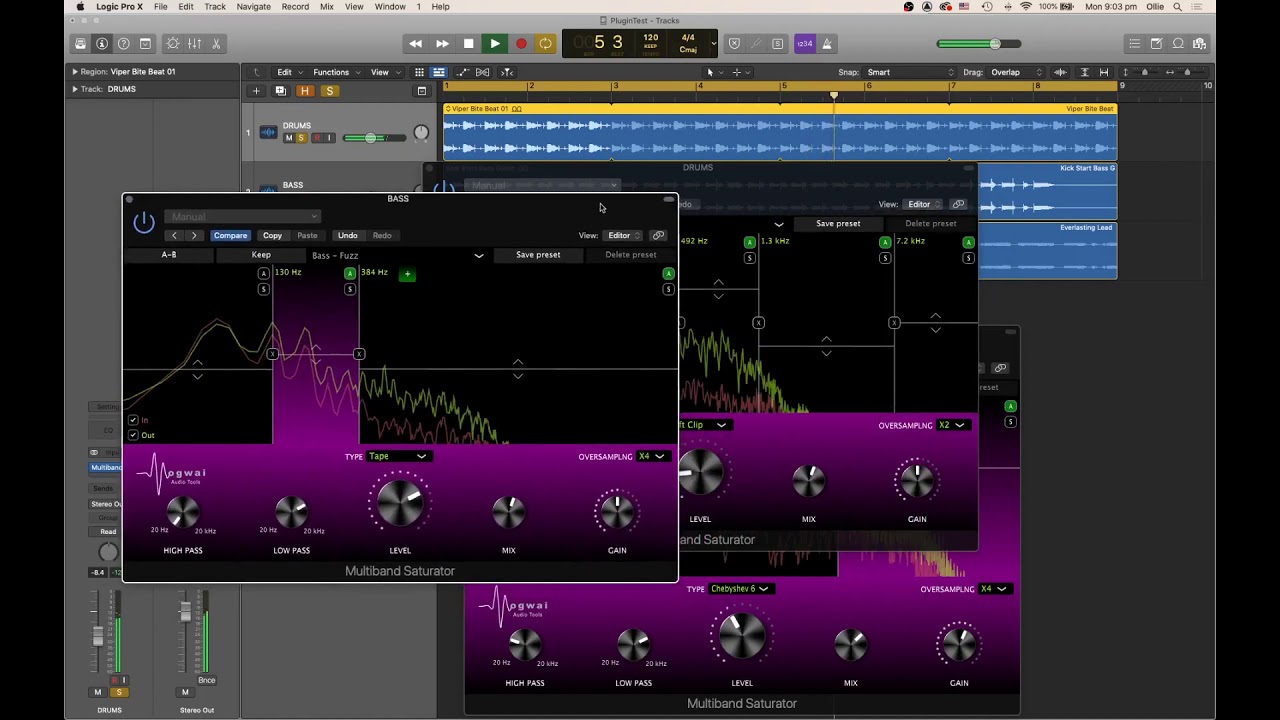Click the Duplicate Track icon
This screenshot has height=720, width=1280.
click(280, 91)
